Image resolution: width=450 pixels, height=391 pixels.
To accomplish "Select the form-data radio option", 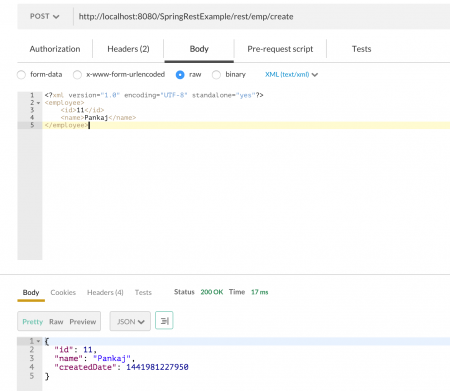I will 21,75.
